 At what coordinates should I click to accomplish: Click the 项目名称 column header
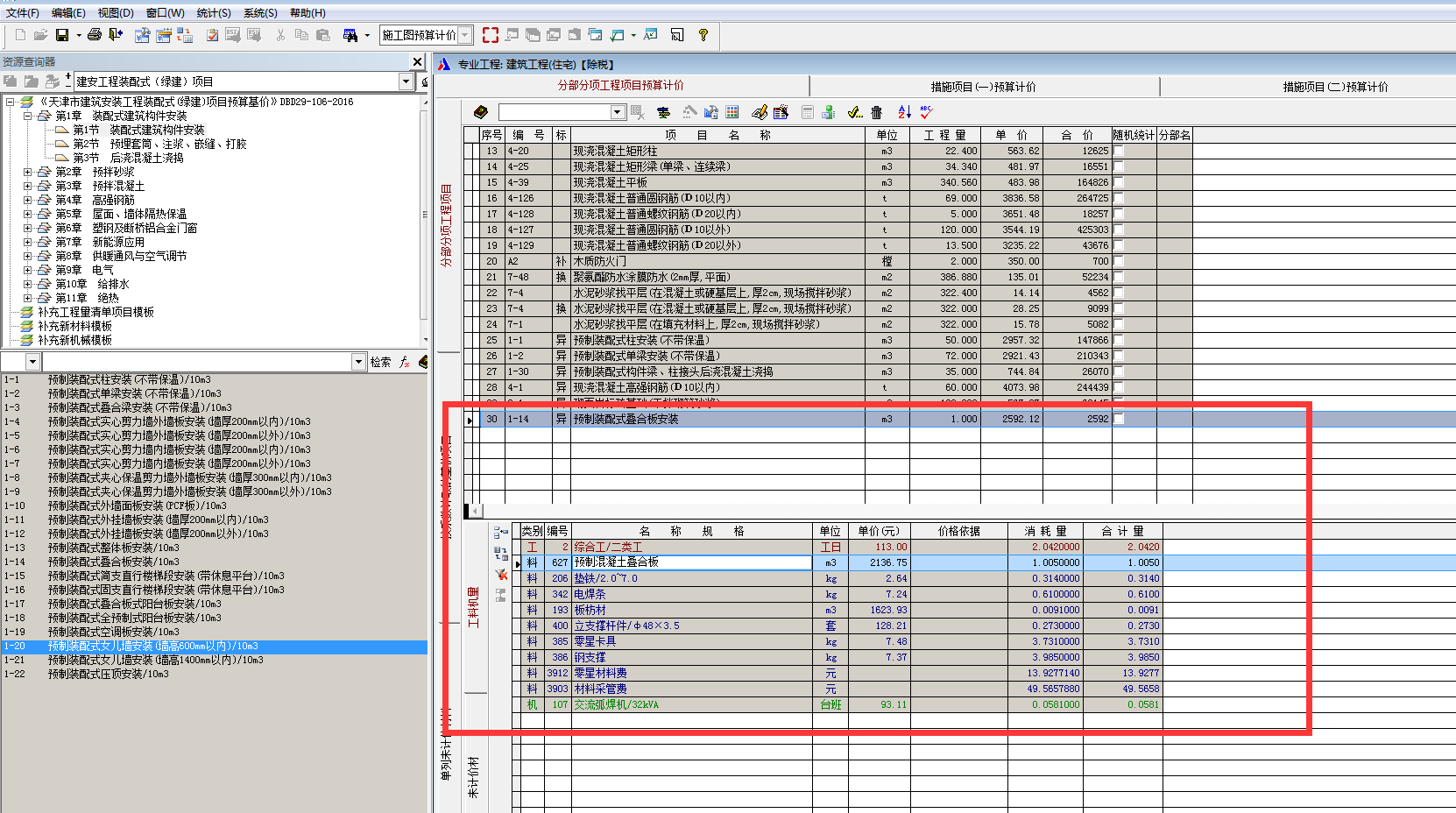click(717, 135)
